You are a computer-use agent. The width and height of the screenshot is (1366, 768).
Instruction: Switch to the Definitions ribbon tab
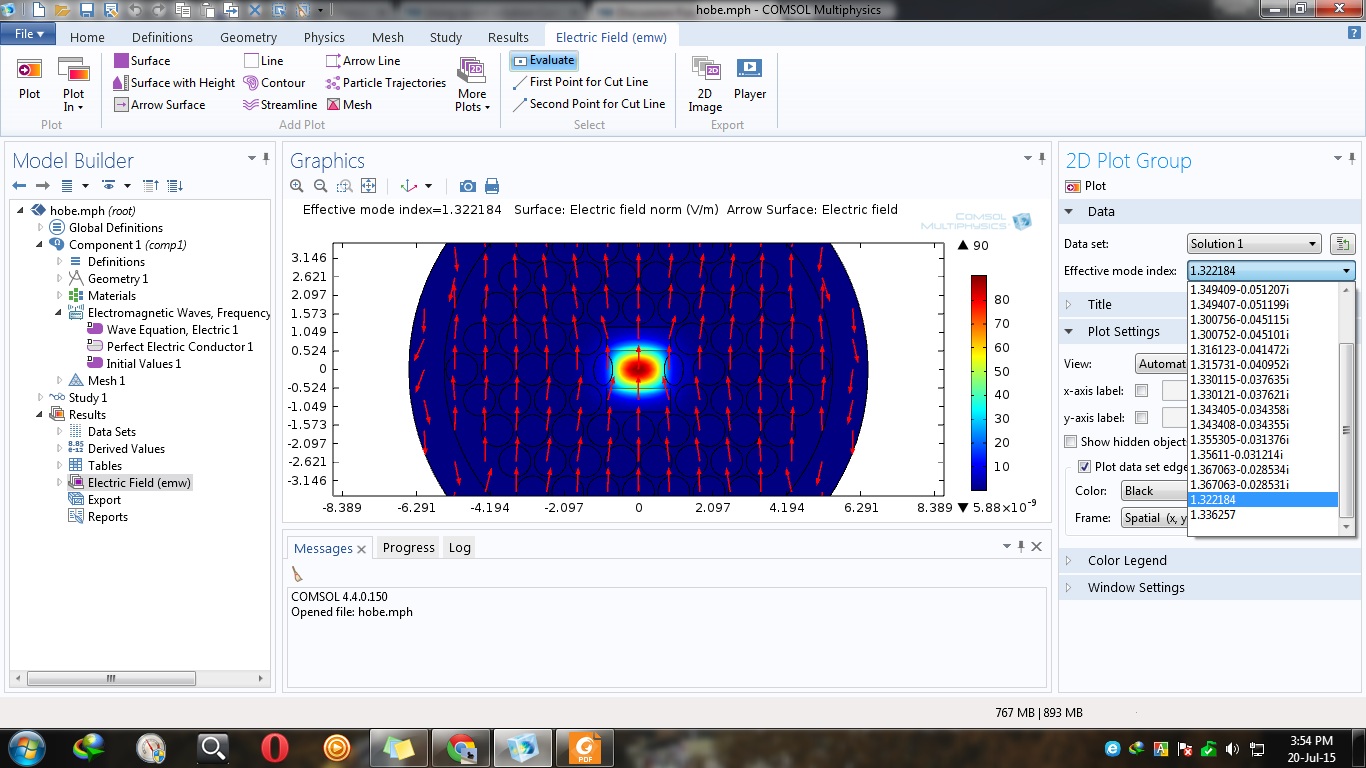(162, 37)
